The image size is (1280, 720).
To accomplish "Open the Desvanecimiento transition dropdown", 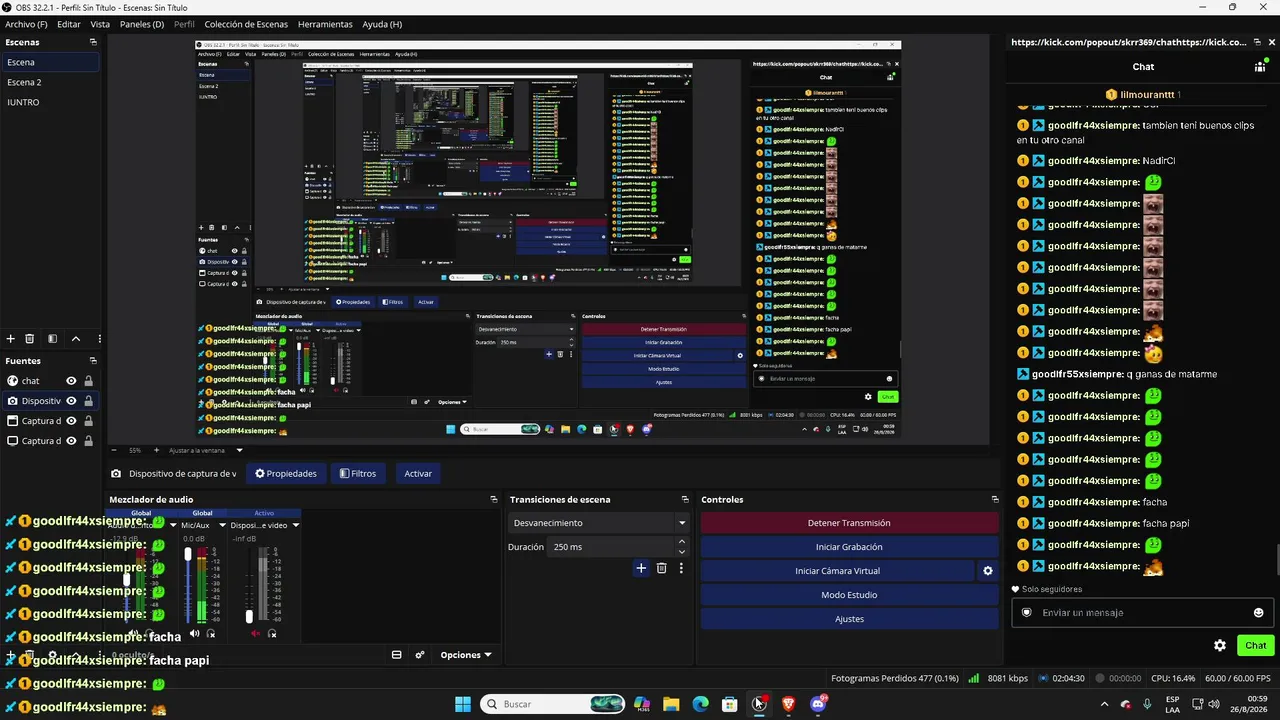I will point(599,523).
